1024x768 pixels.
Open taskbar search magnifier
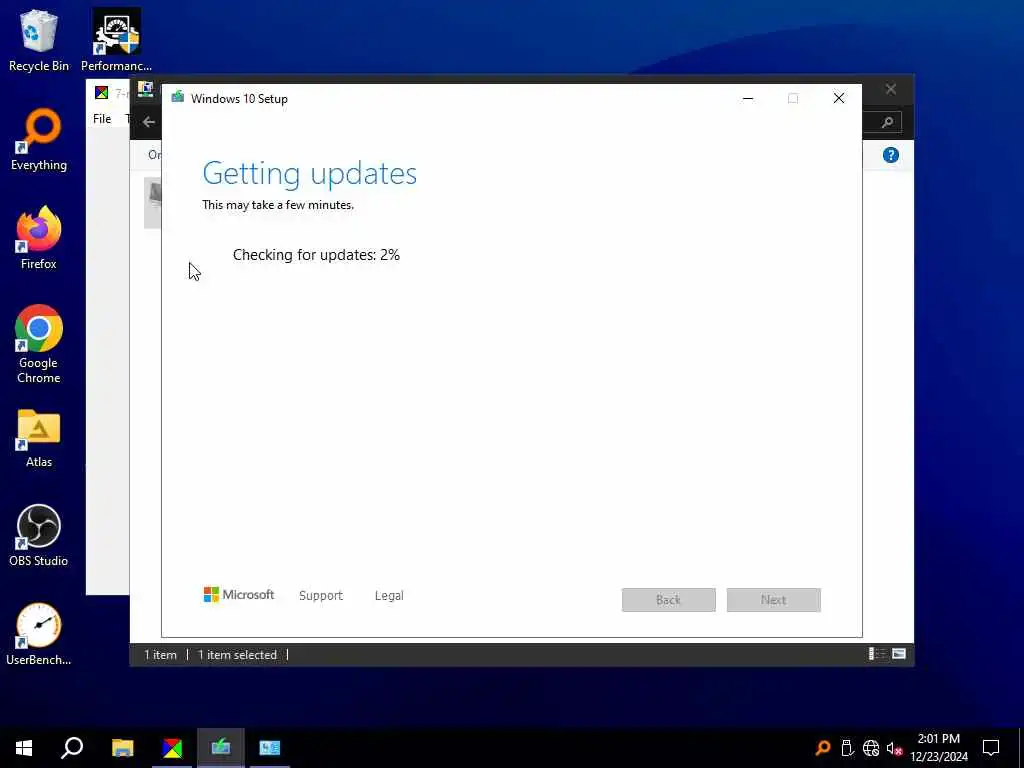(72, 748)
